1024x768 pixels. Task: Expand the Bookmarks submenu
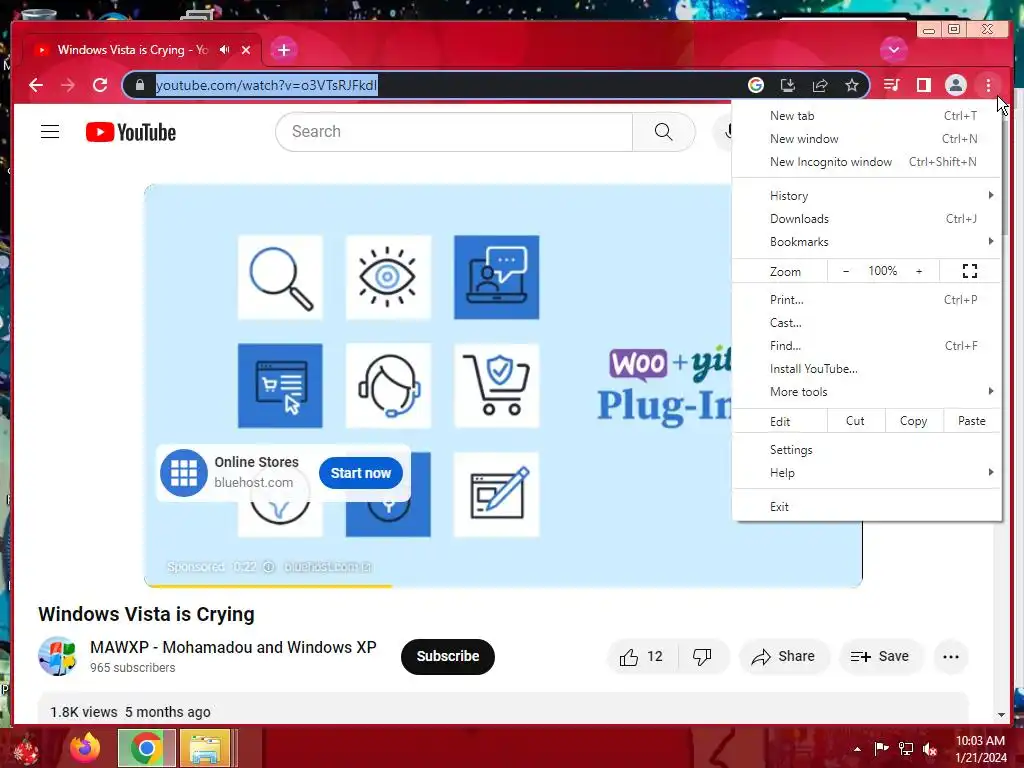coord(866,241)
